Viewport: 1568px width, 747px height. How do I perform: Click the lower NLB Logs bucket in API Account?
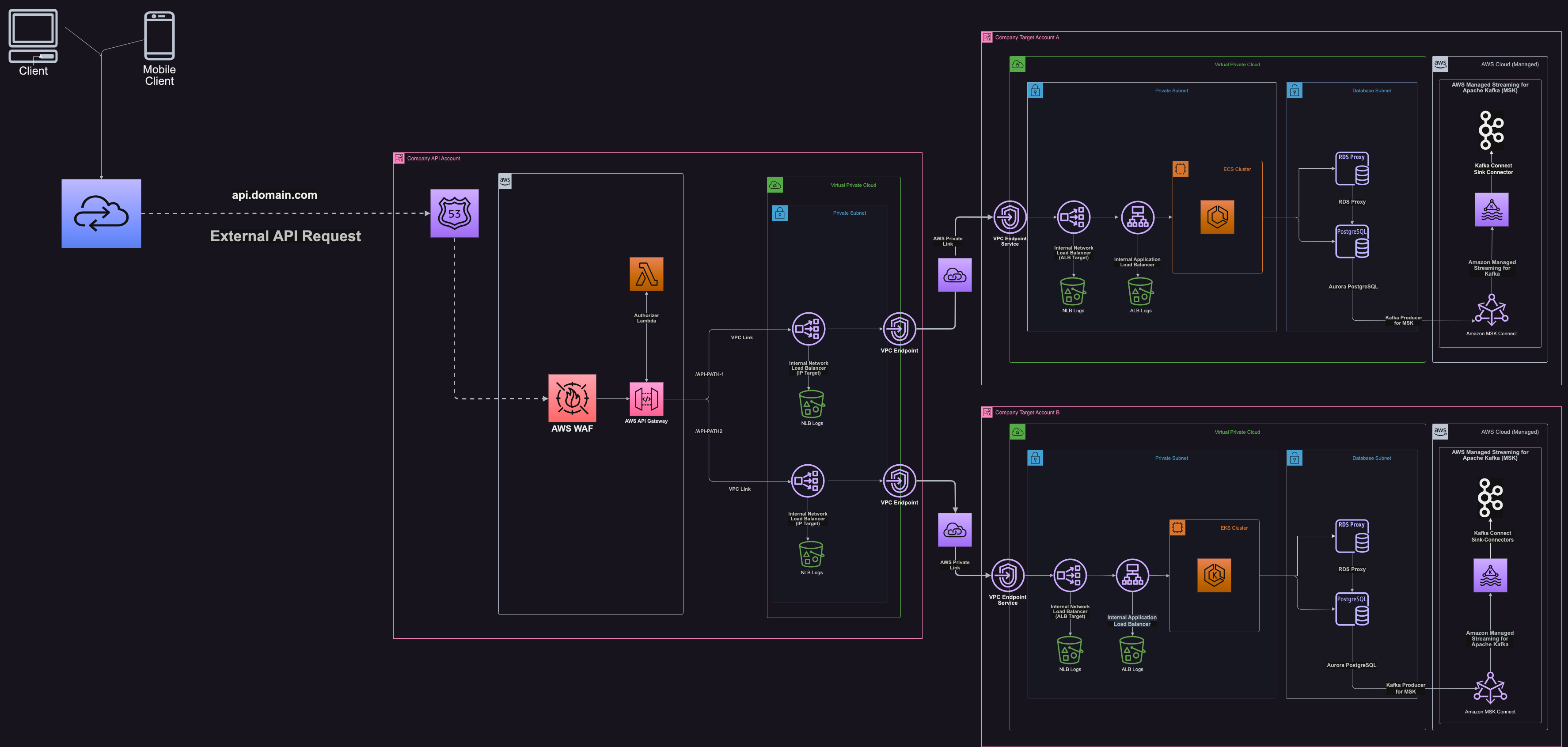tap(811, 554)
